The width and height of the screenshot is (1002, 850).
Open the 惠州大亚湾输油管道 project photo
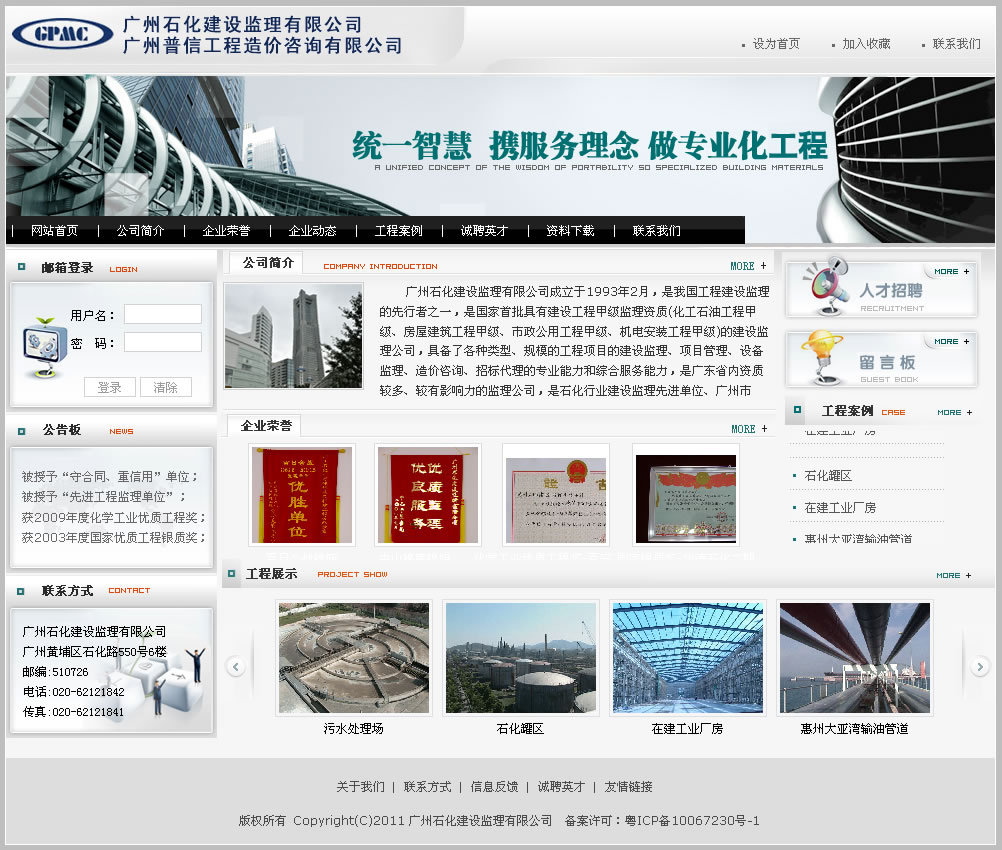coord(855,658)
